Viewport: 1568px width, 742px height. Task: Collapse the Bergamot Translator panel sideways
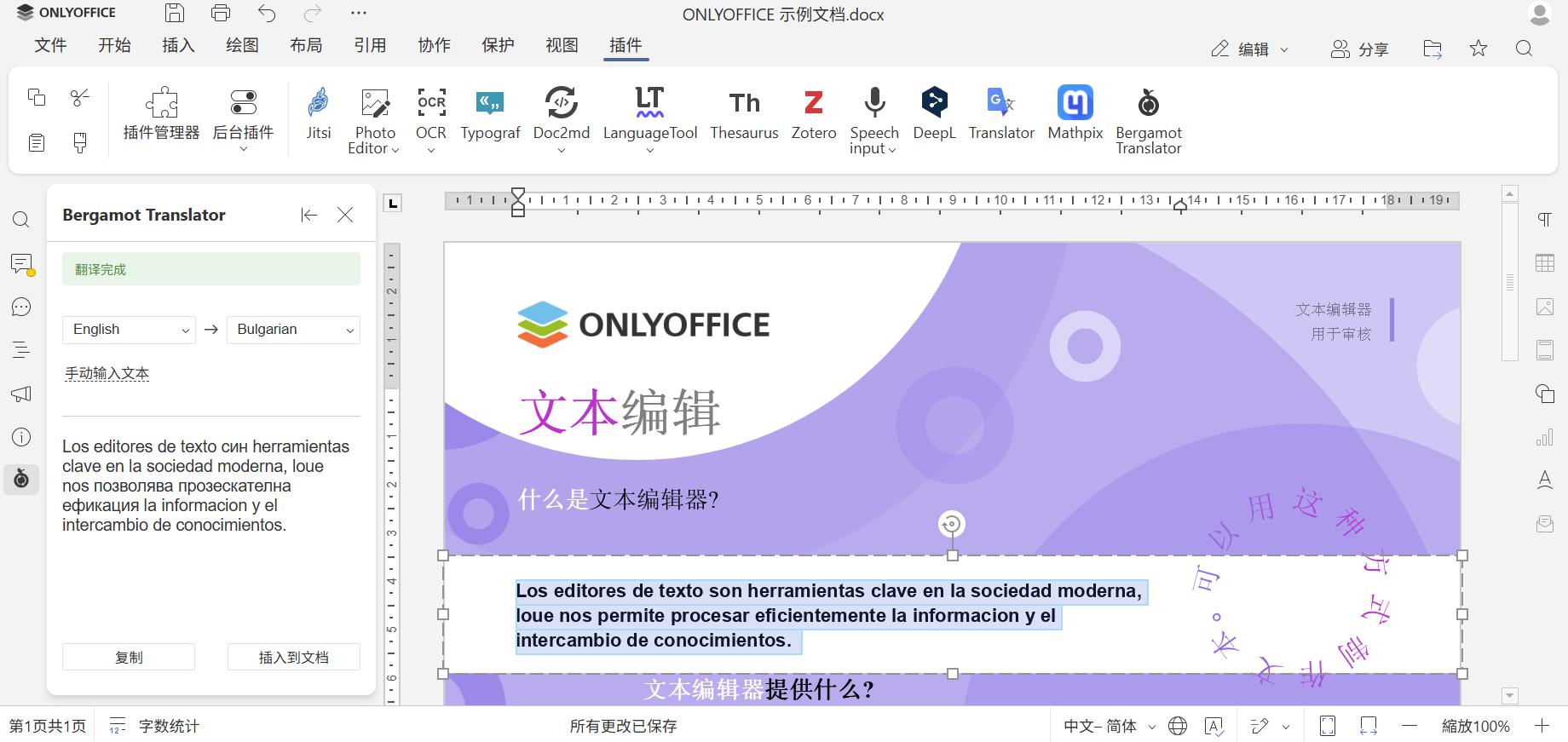[x=309, y=215]
